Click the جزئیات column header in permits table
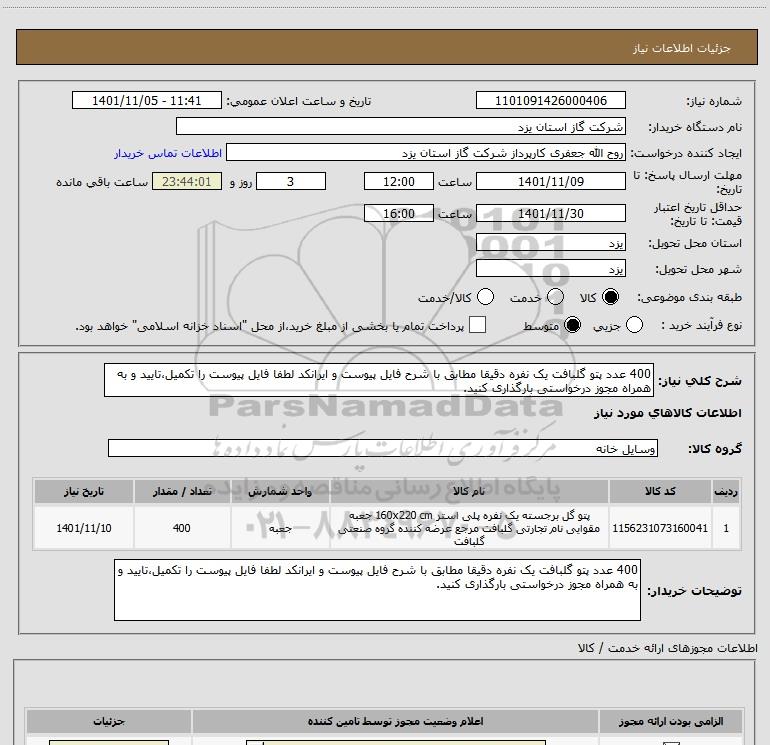This screenshot has width=770, height=745. (109, 721)
